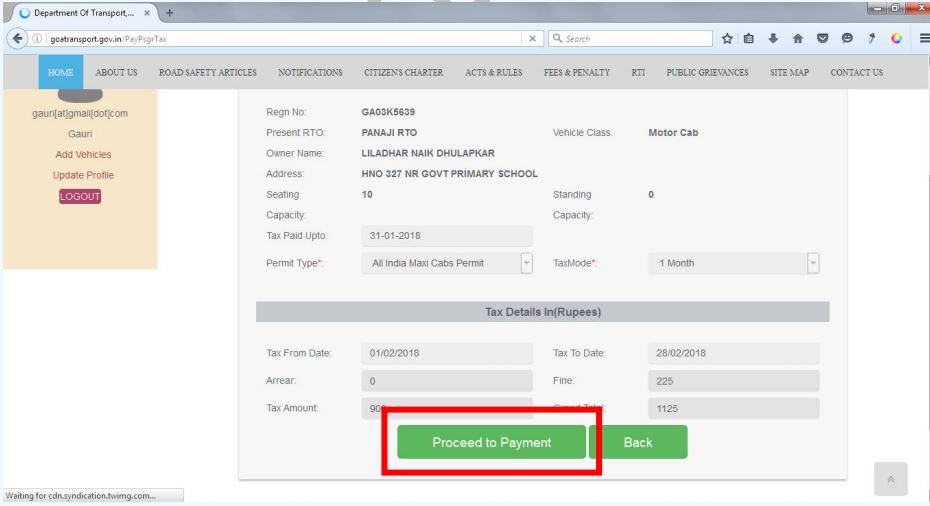This screenshot has height=506, width=930.
Task: Select the registration number GA03K5639
Action: (388, 112)
